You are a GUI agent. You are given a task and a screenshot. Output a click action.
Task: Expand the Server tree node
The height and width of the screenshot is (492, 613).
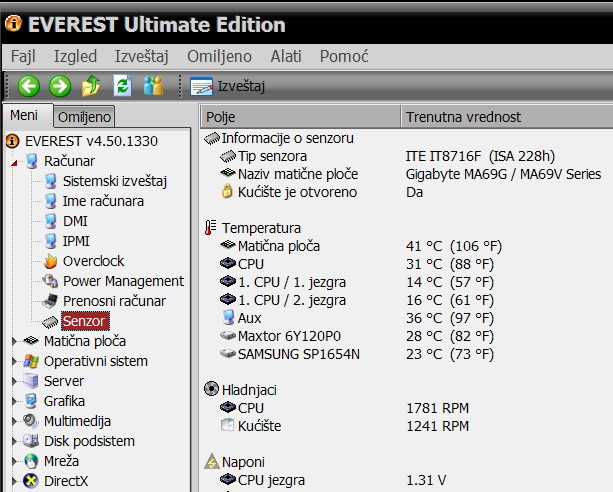coord(14,381)
